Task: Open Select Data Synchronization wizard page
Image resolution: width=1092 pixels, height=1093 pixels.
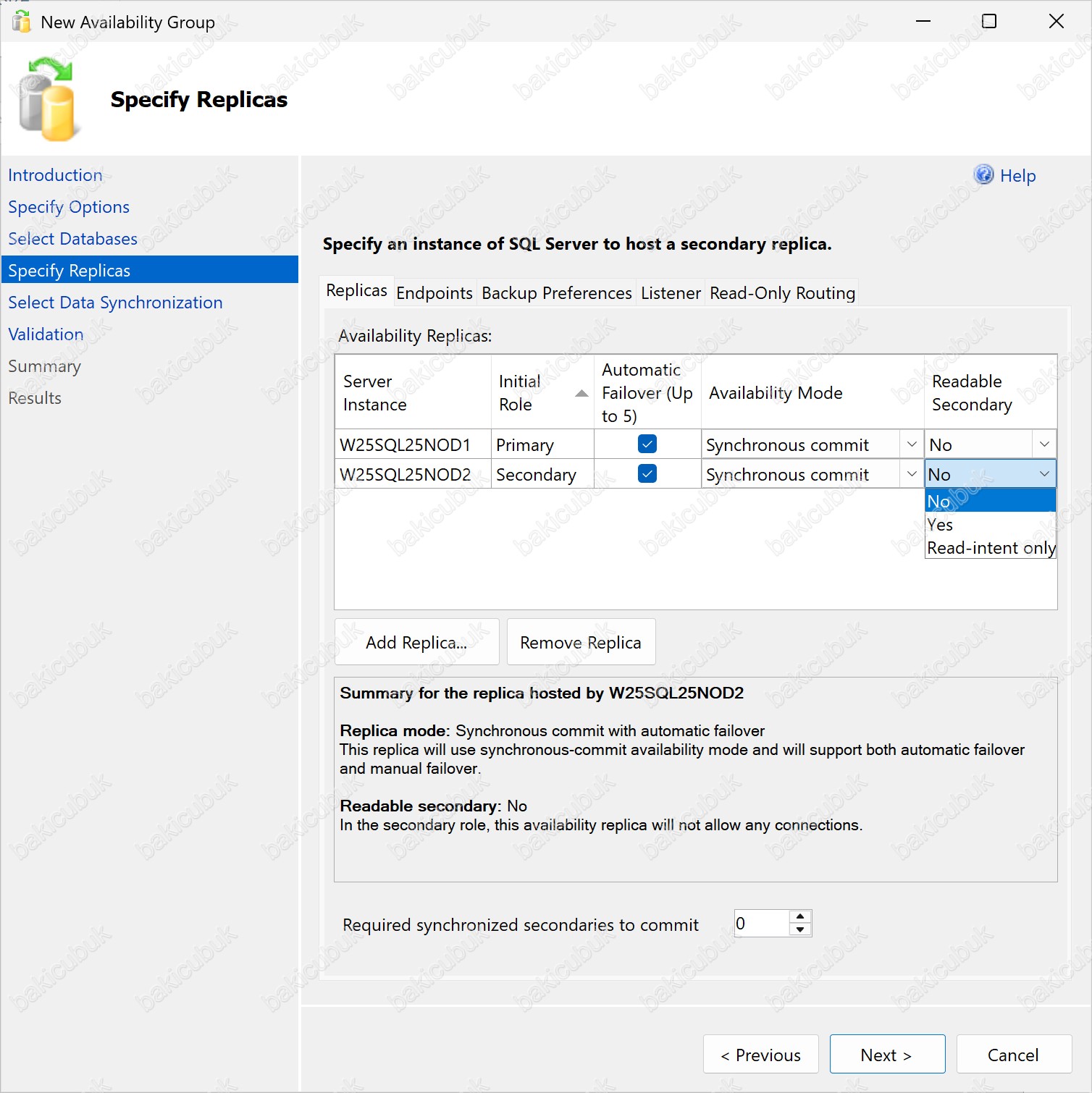Action: click(115, 303)
